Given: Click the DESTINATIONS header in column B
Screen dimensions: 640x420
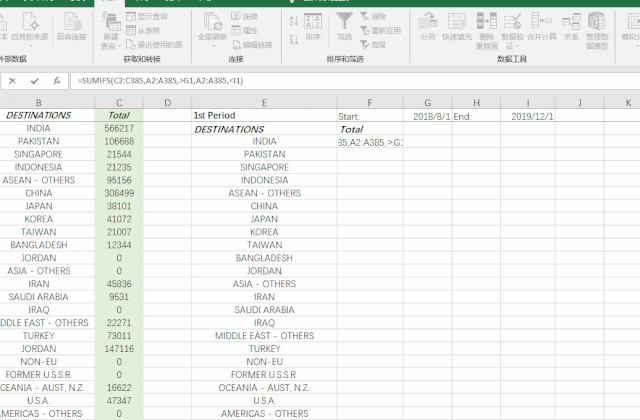Looking at the screenshot, I should (38, 116).
